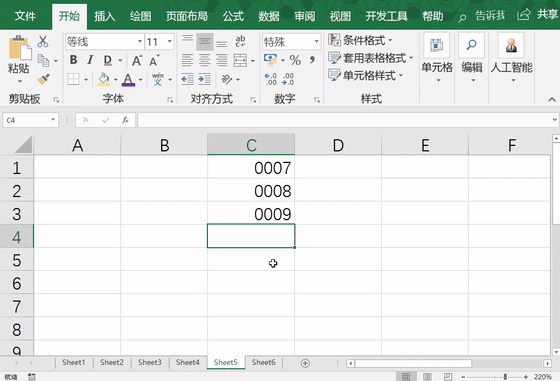Click the Italic formatting icon
The width and height of the screenshot is (560, 381).
[90, 60]
